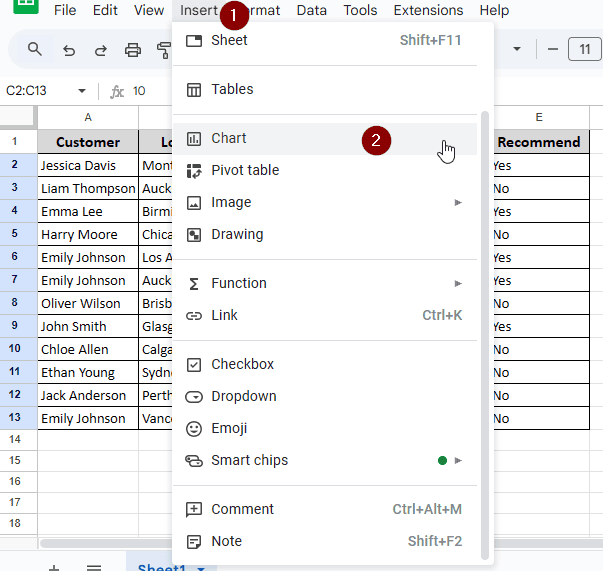603x571 pixels.
Task: Click the Oliver Wilson cell
Action: [x=88, y=304]
